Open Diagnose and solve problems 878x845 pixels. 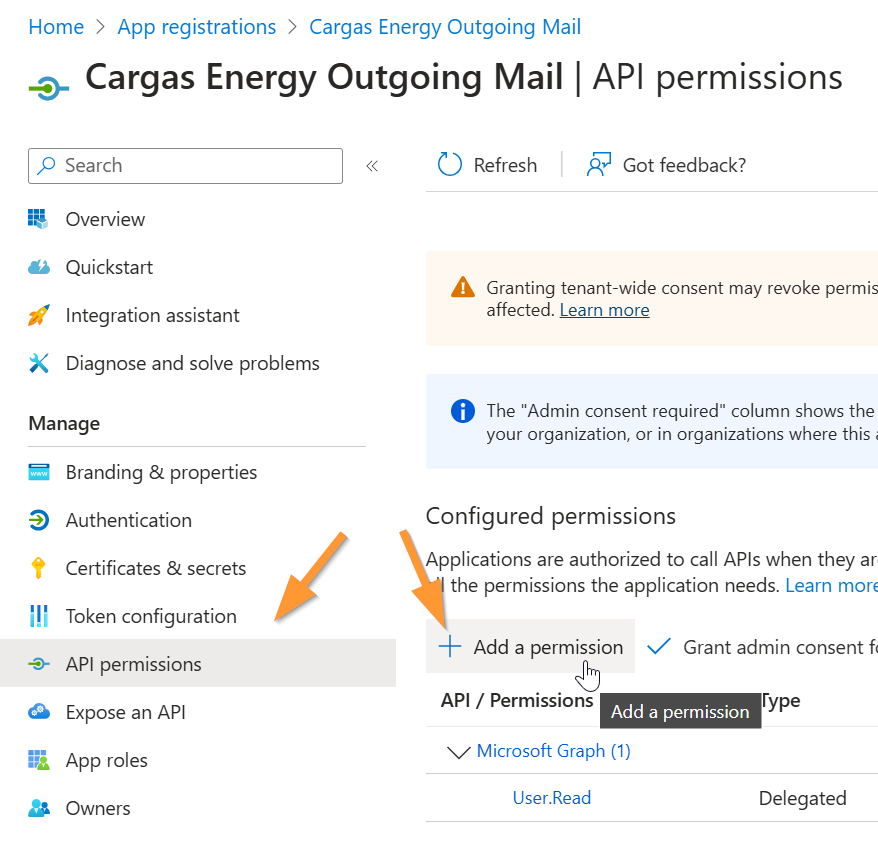pyautogui.click(x=193, y=363)
